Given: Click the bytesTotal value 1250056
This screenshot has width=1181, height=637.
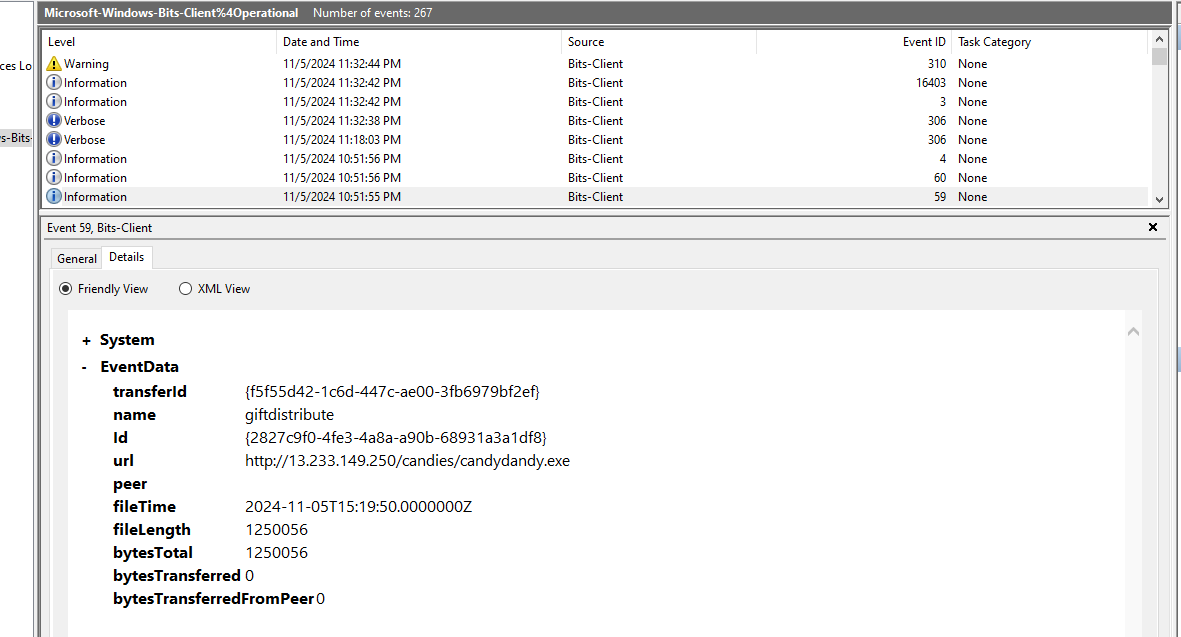Looking at the screenshot, I should coord(276,553).
